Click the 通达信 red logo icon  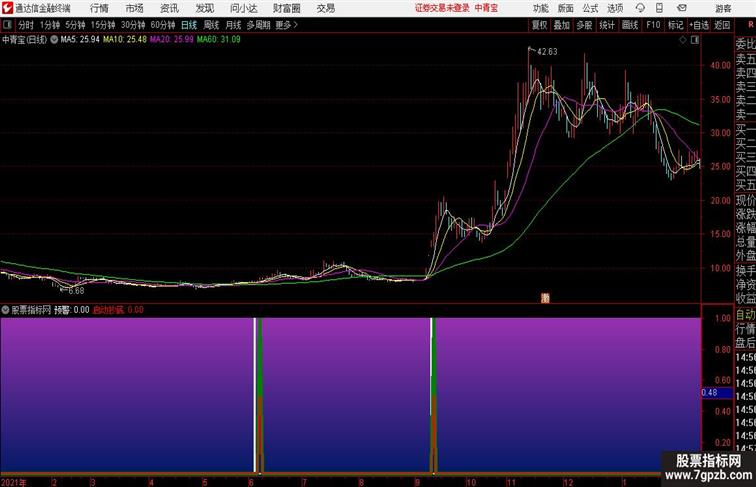tap(7, 8)
